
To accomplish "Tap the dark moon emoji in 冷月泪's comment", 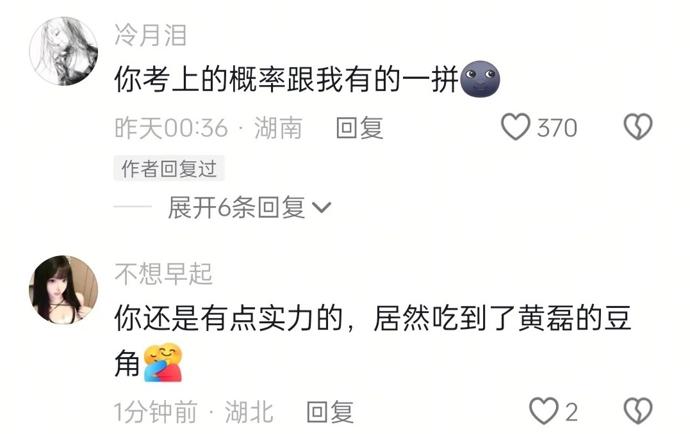I will coord(480,79).
